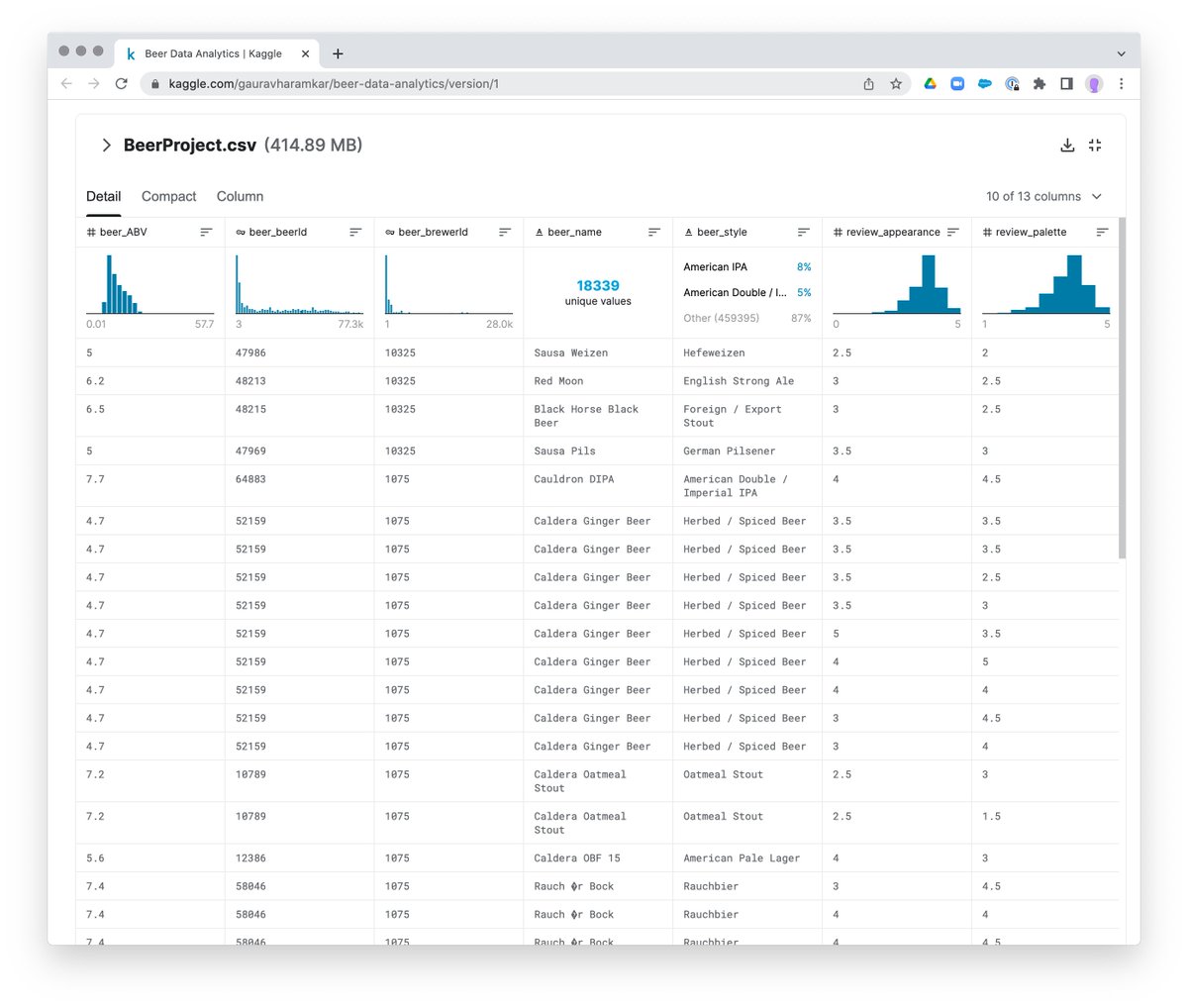Viewport: 1188px width, 1008px height.
Task: Toggle the browser side panel
Action: (x=1066, y=84)
